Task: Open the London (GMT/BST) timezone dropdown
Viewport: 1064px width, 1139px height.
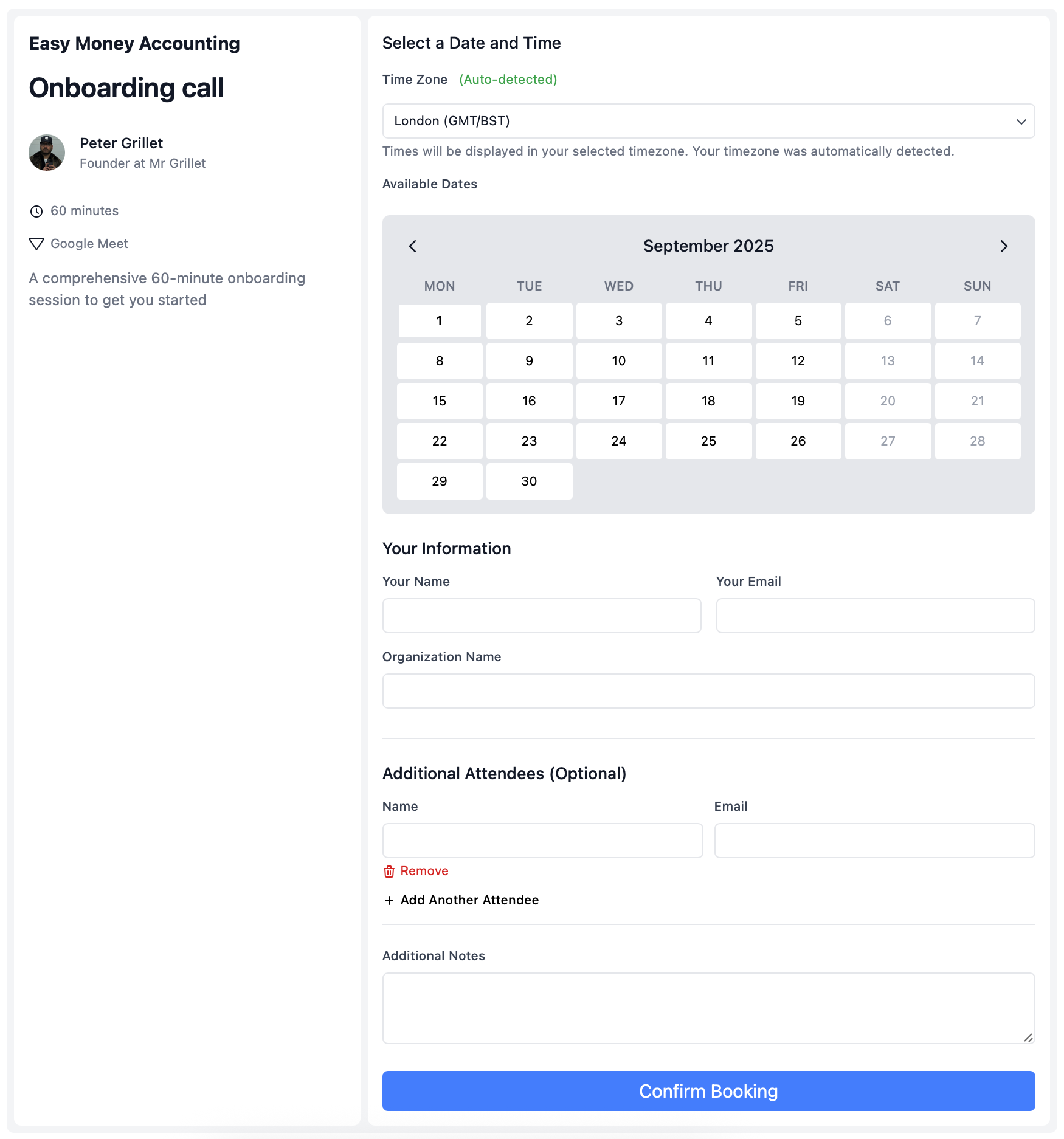Action: pyautogui.click(x=708, y=121)
